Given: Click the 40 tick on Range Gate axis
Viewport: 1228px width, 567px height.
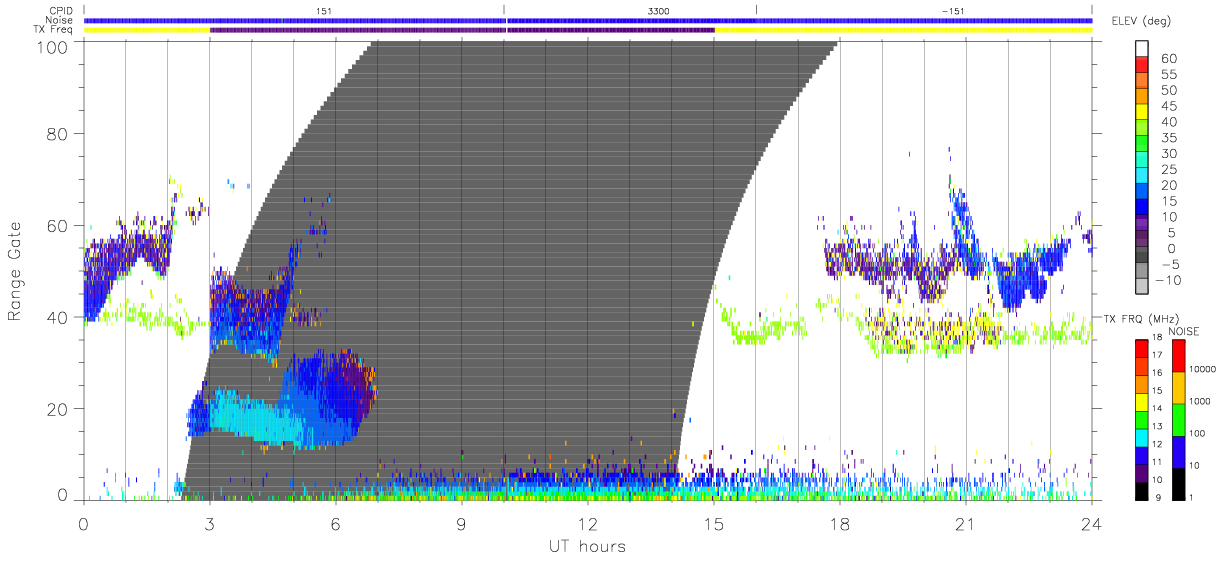Looking at the screenshot, I should tap(58, 317).
